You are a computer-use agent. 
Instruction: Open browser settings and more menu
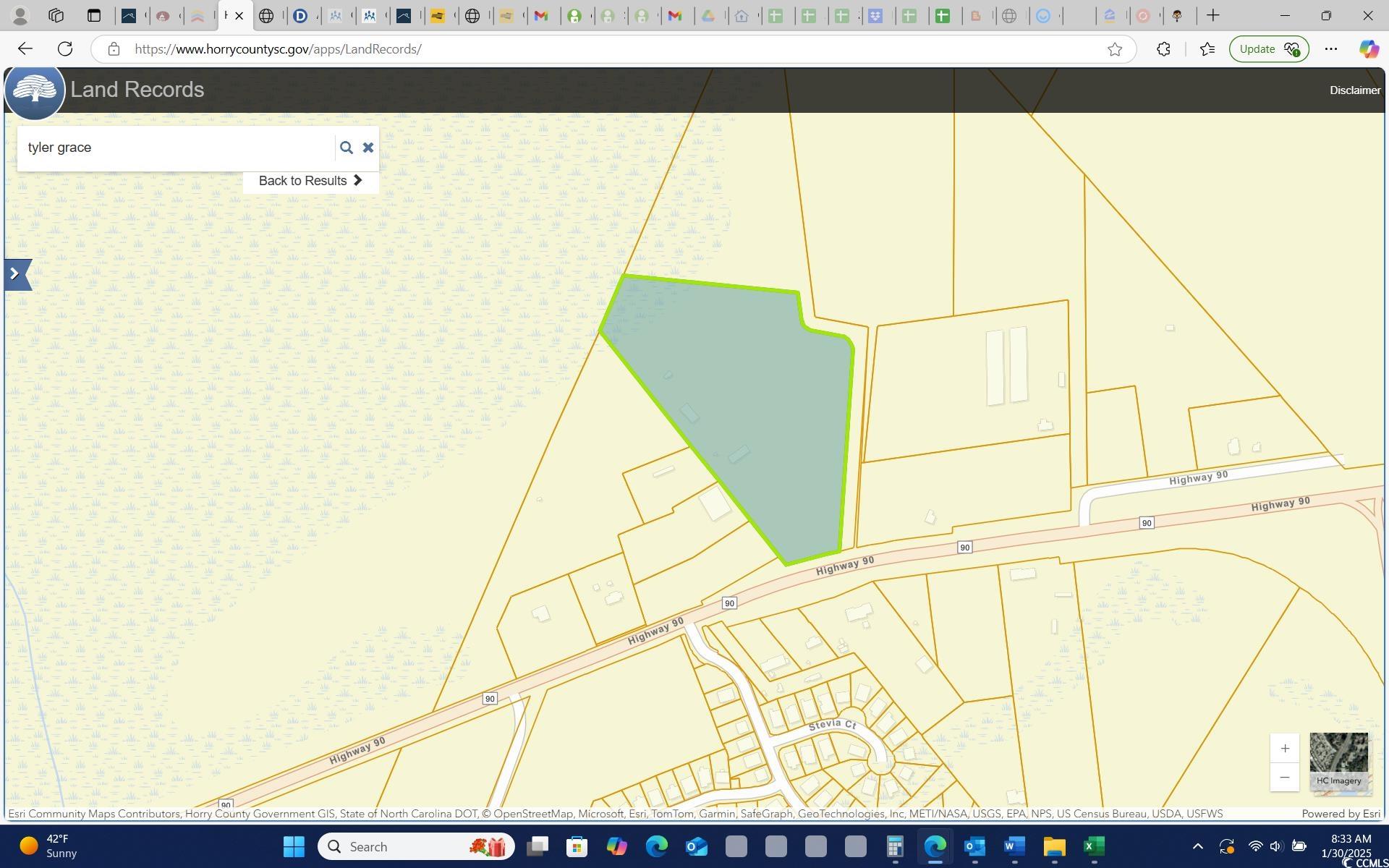pos(1330,49)
